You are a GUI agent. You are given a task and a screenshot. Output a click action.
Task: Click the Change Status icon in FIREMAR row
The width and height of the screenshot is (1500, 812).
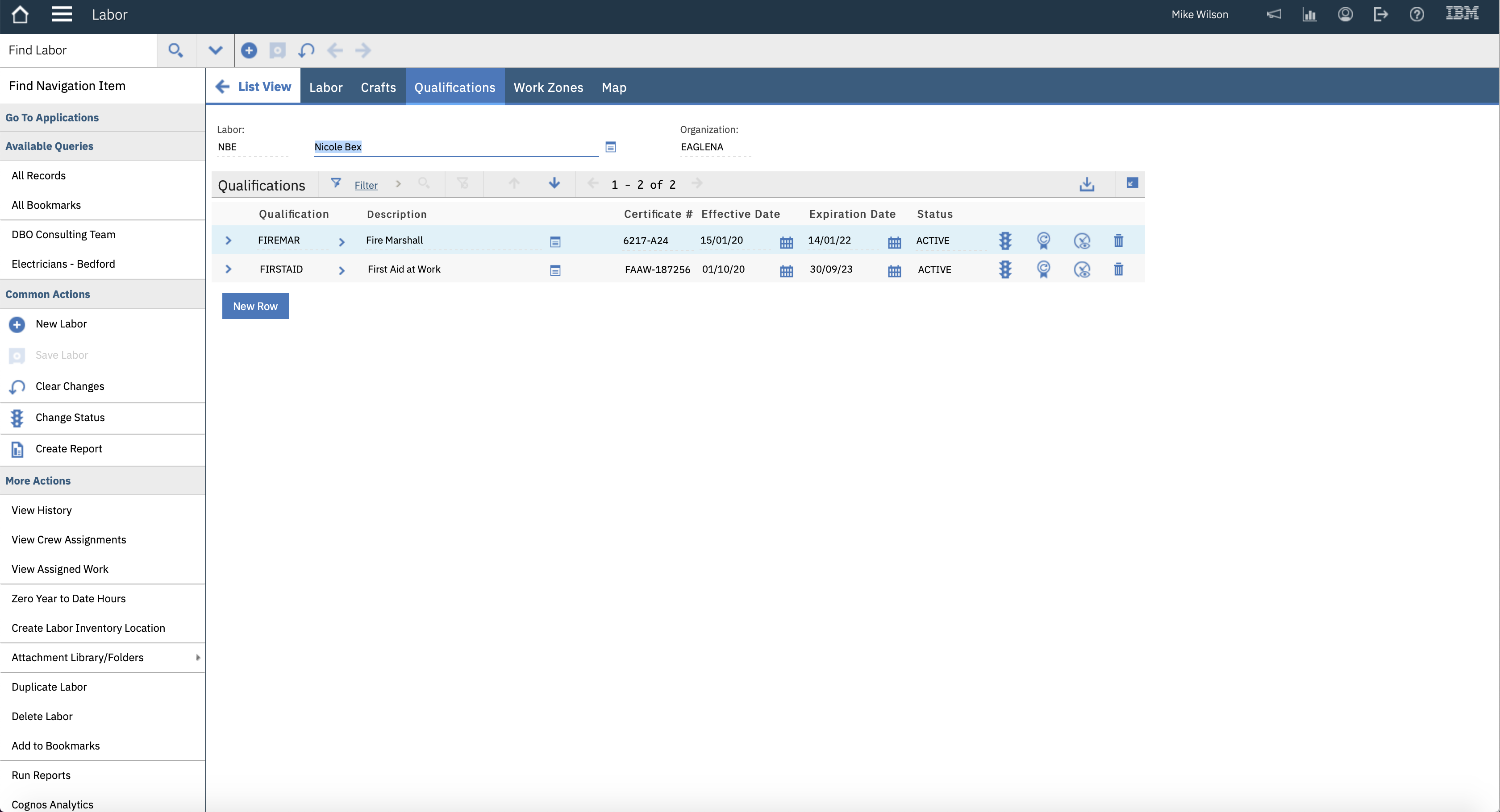[x=1005, y=240]
